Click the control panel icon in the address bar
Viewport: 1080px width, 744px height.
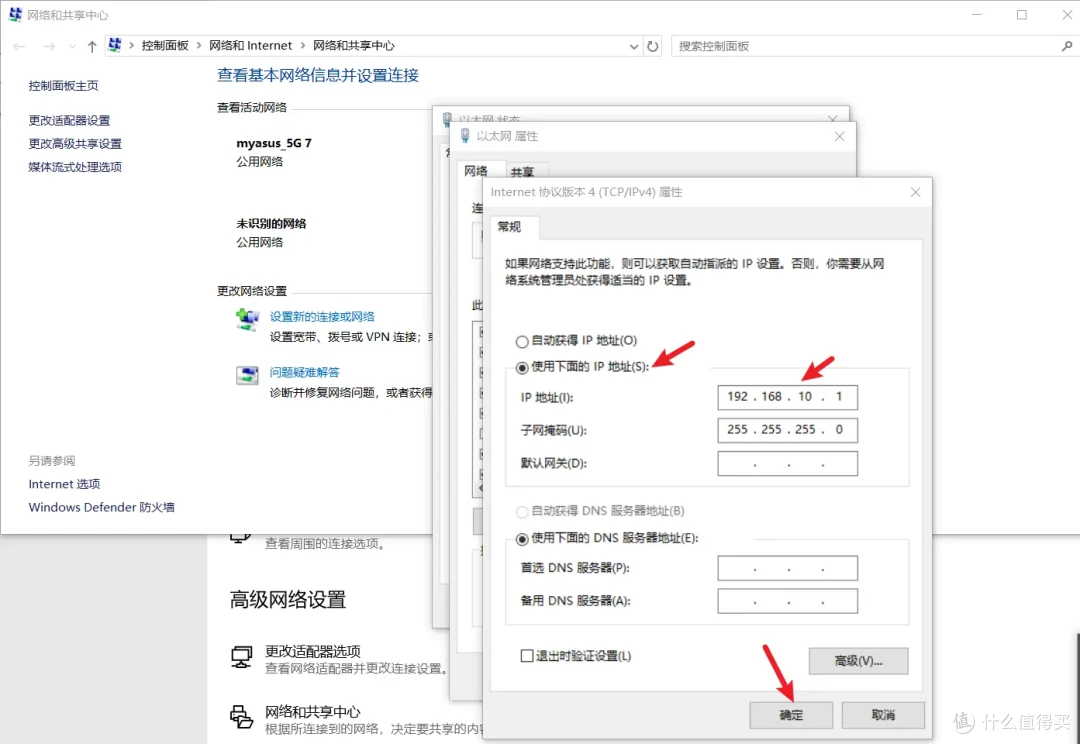pos(115,45)
